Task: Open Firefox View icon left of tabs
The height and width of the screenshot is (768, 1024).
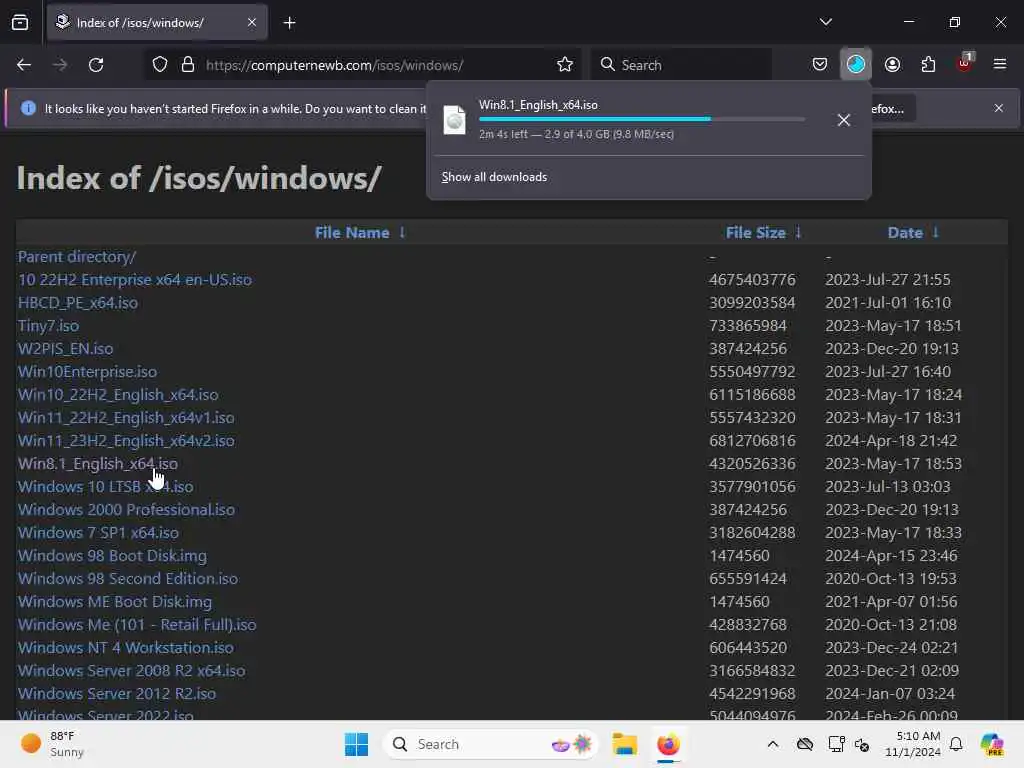Action: pos(20,23)
